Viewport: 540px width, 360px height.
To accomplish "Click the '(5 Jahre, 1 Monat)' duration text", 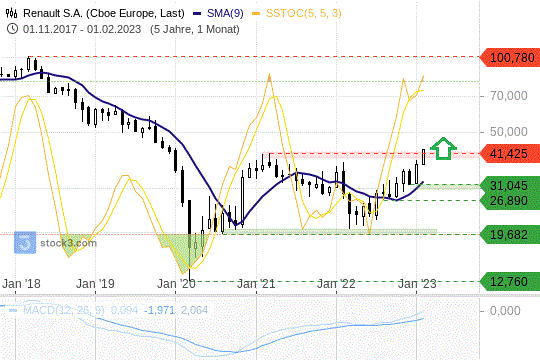I will pos(195,29).
